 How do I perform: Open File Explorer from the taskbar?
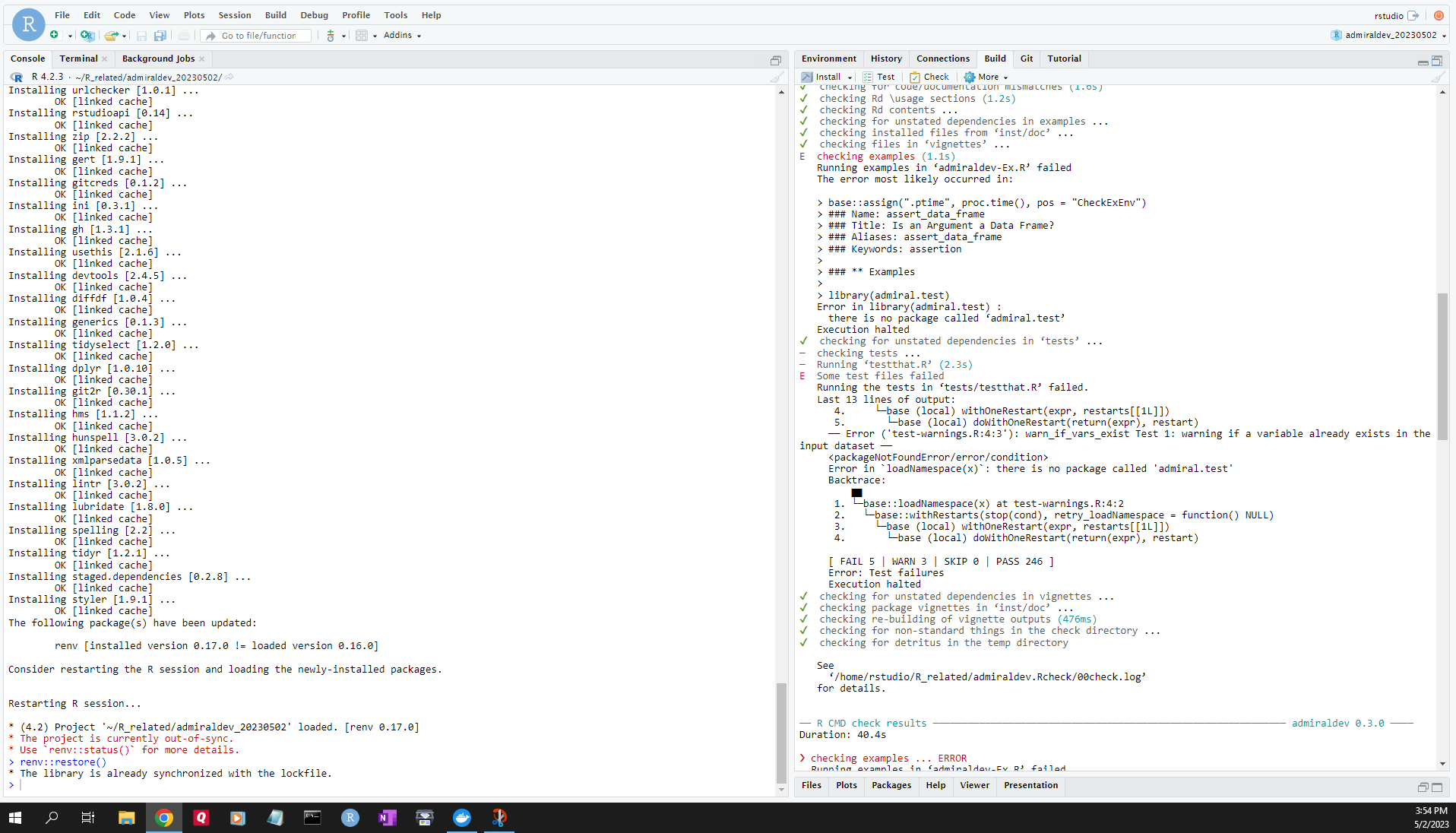click(x=127, y=818)
